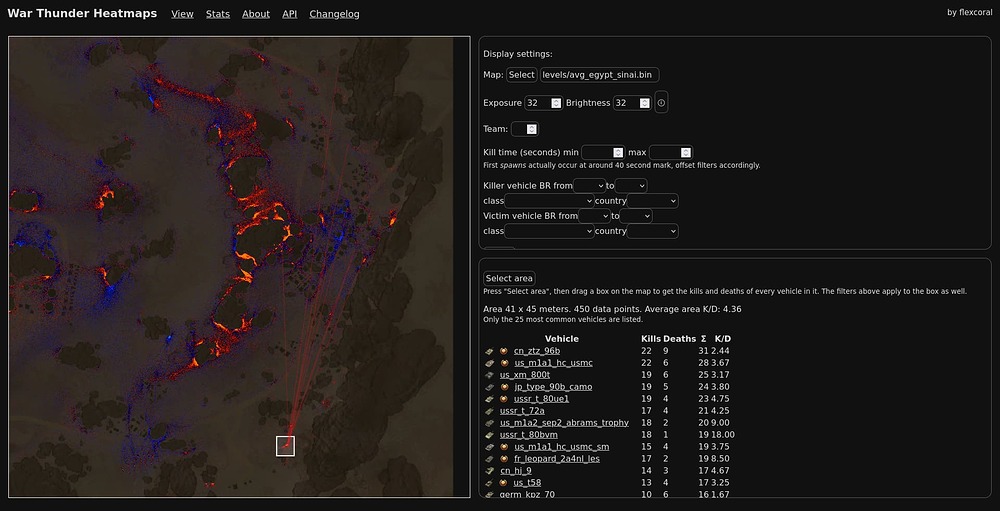This screenshot has width=1000, height=511.
Task: Click the tank icon beside ussr_t_80ue1
Action: [x=489, y=399]
